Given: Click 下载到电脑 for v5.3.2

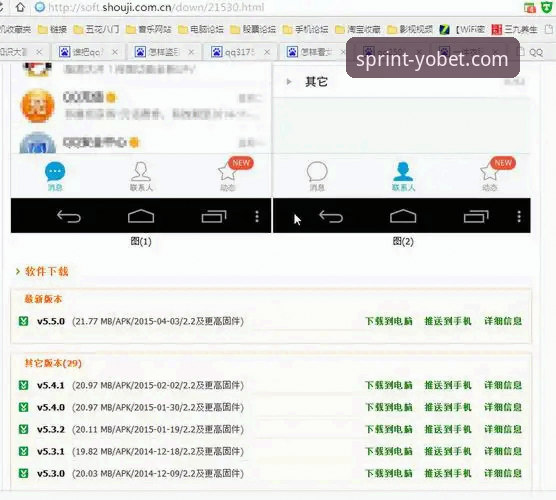Looking at the screenshot, I should [389, 429].
